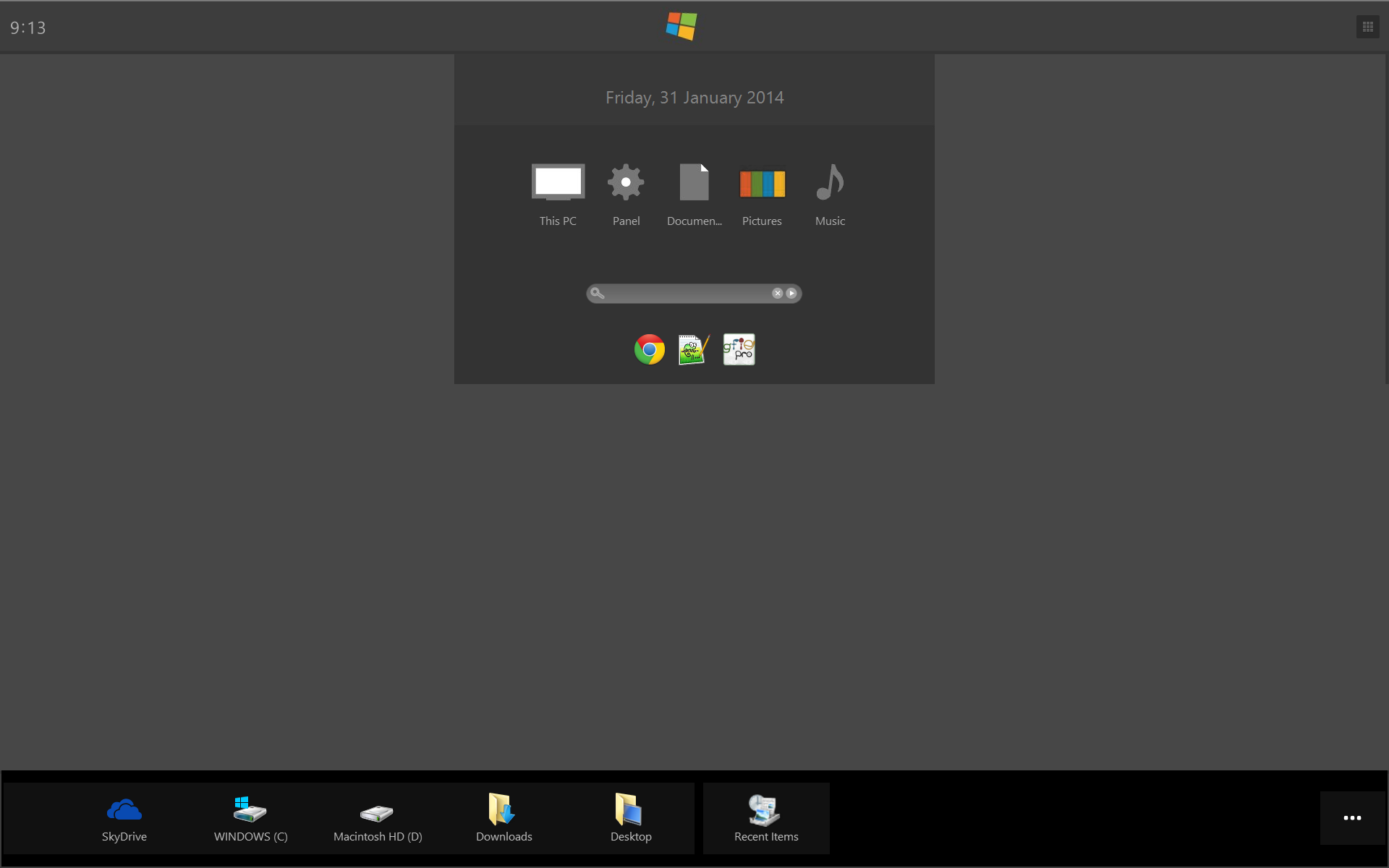The width and height of the screenshot is (1389, 868).
Task: Expand the three-dots more menu
Action: (x=1351, y=818)
